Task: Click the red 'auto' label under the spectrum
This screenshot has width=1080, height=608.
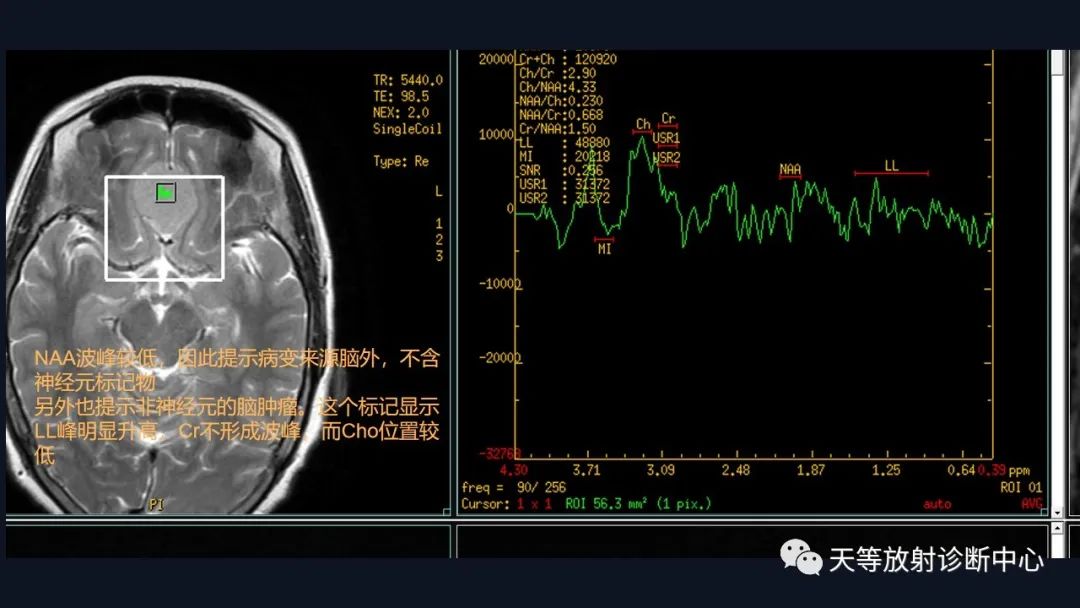Action: pos(937,504)
